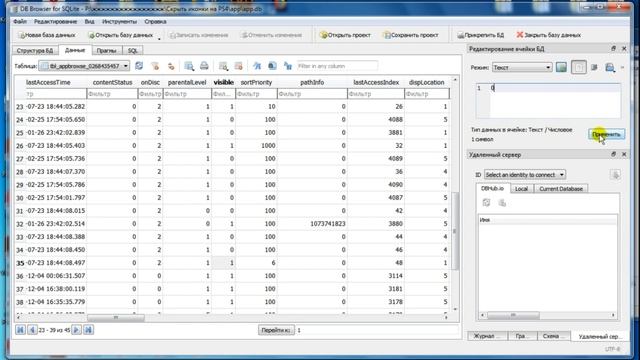Float the Edit Database Cell panel
Image resolution: width=640 pixels, height=360 pixels.
[x=613, y=48]
